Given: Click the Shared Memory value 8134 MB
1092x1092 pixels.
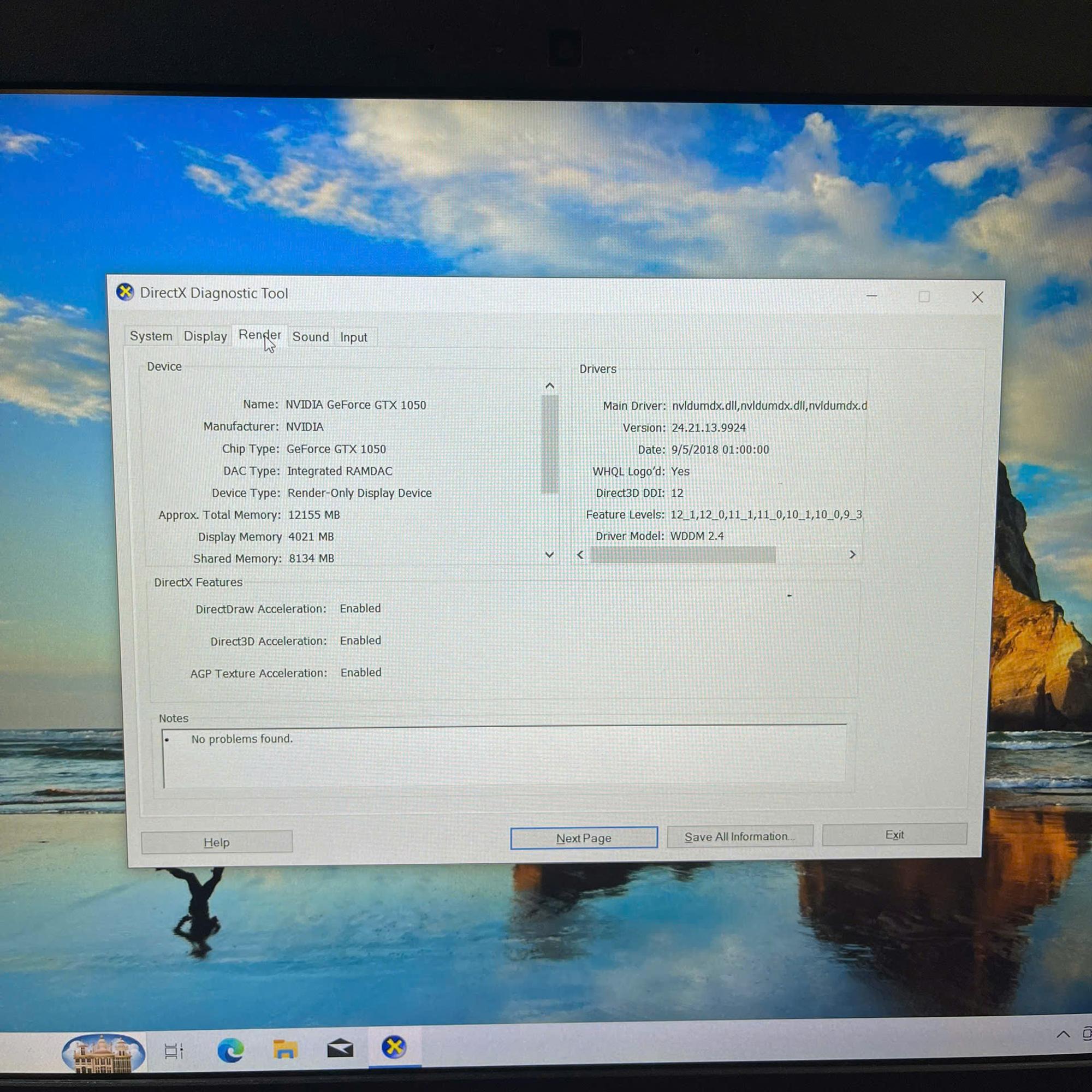Looking at the screenshot, I should pyautogui.click(x=311, y=559).
